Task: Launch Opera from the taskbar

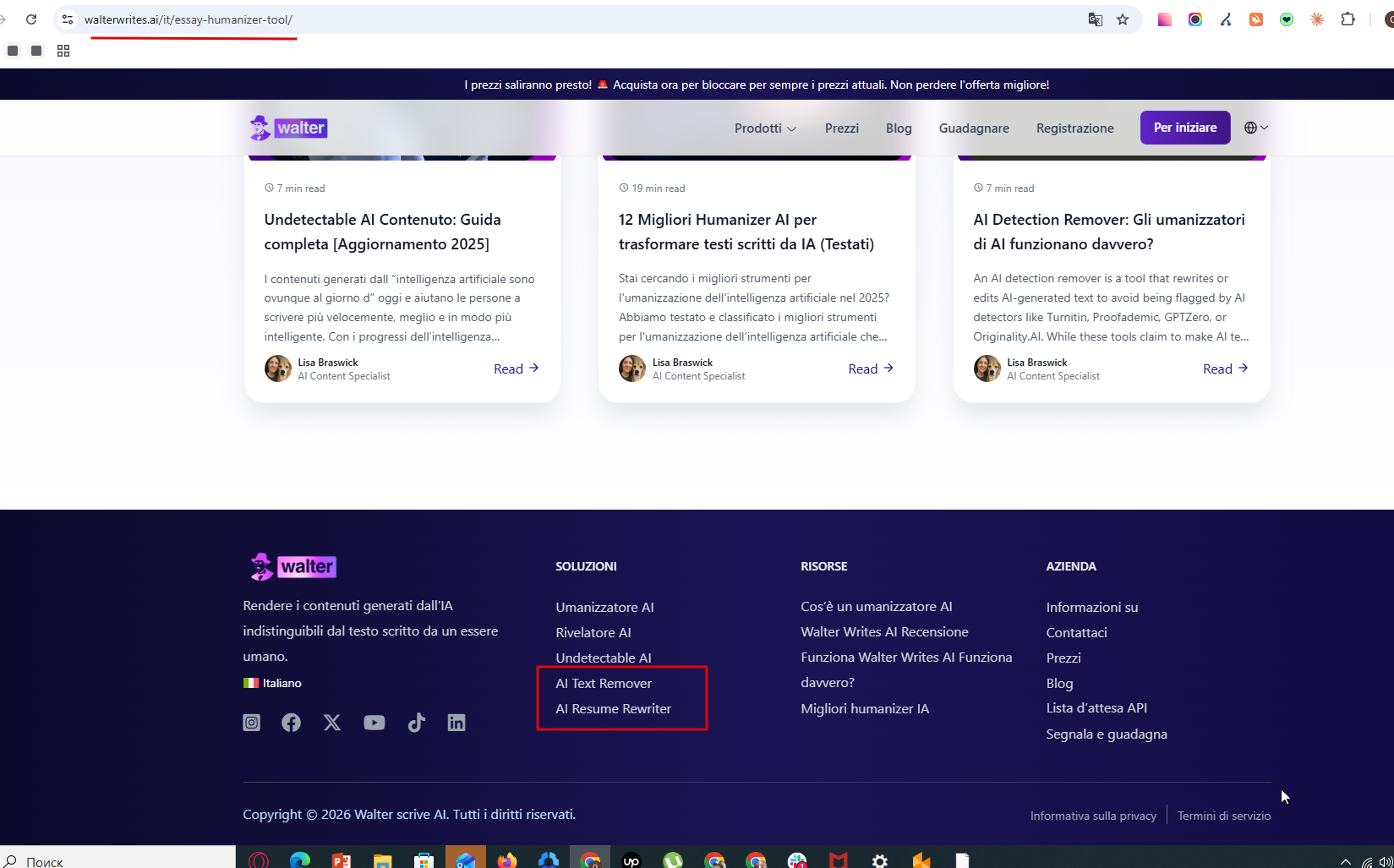Action: click(x=259, y=860)
